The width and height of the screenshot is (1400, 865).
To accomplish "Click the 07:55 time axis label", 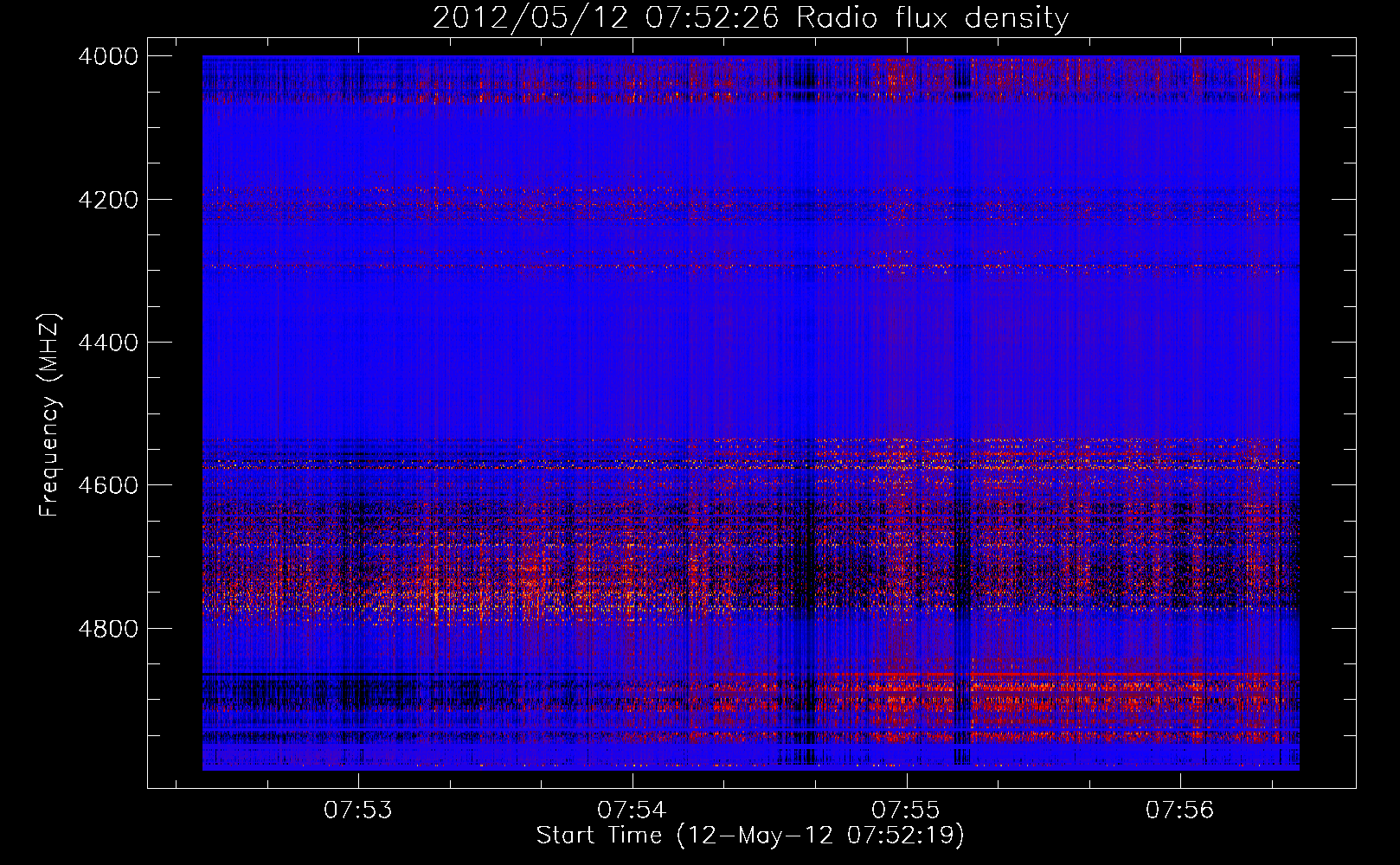I will pos(906,811).
